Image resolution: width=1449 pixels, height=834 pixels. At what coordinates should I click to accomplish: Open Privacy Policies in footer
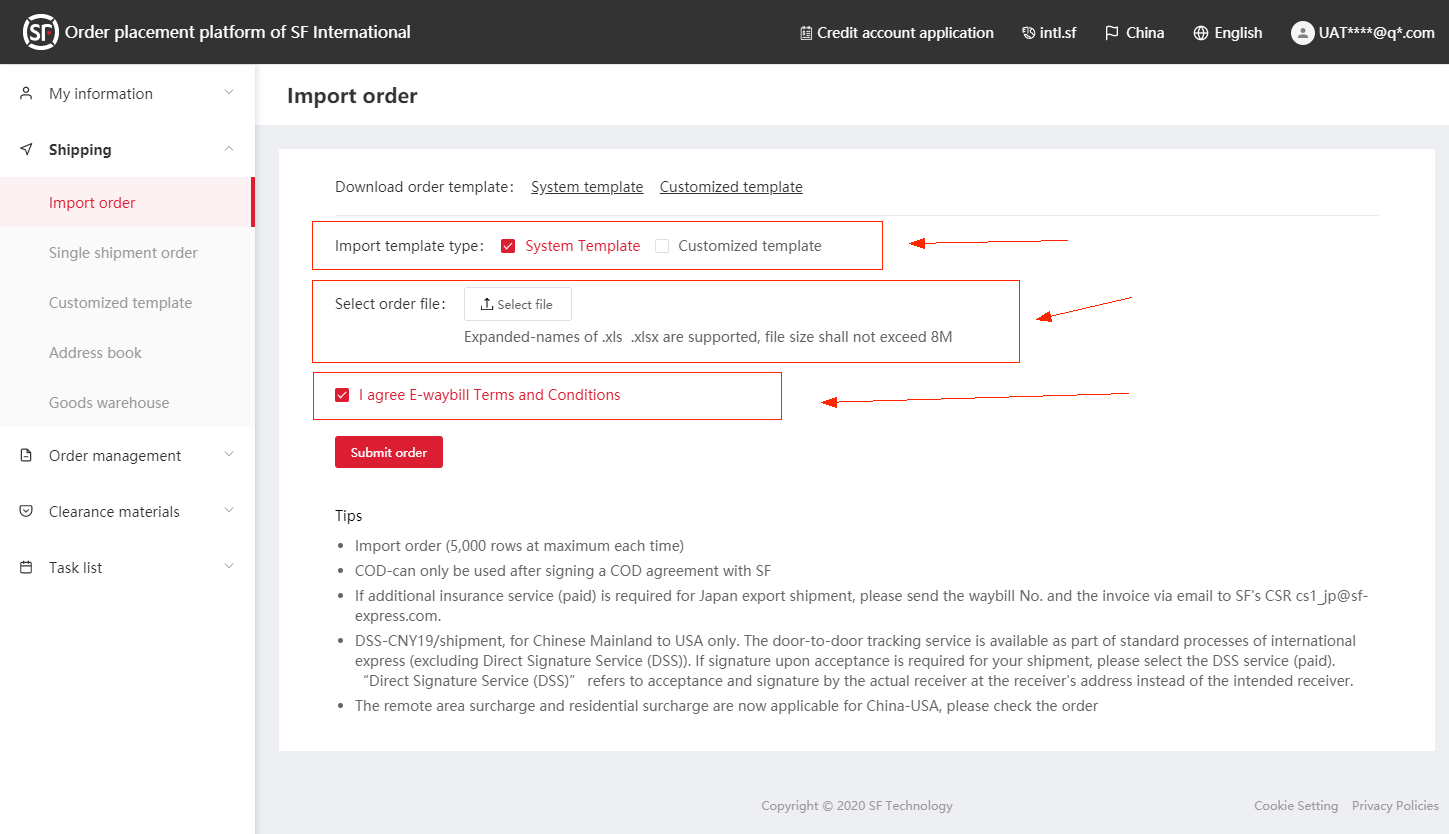pos(1395,806)
